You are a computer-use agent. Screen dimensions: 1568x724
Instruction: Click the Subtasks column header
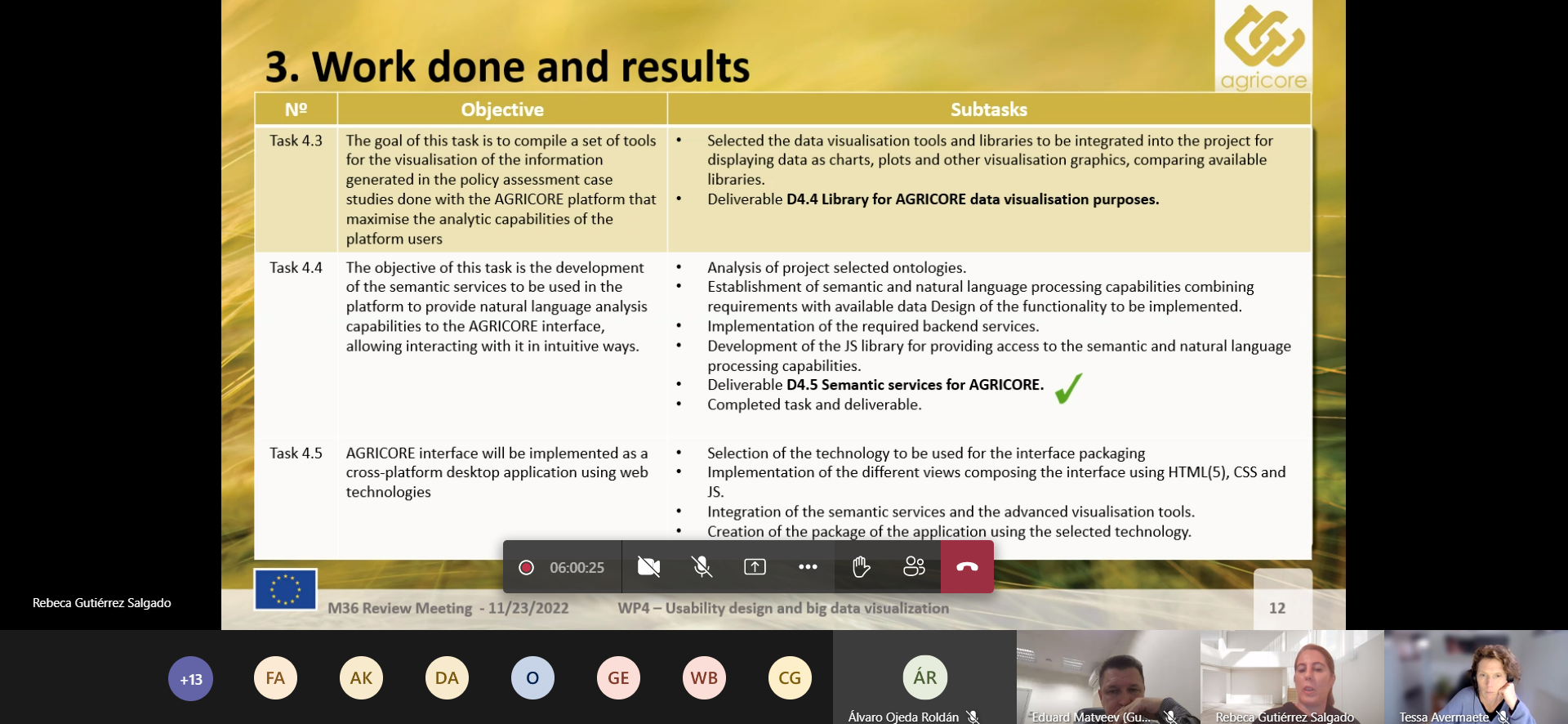coord(989,109)
